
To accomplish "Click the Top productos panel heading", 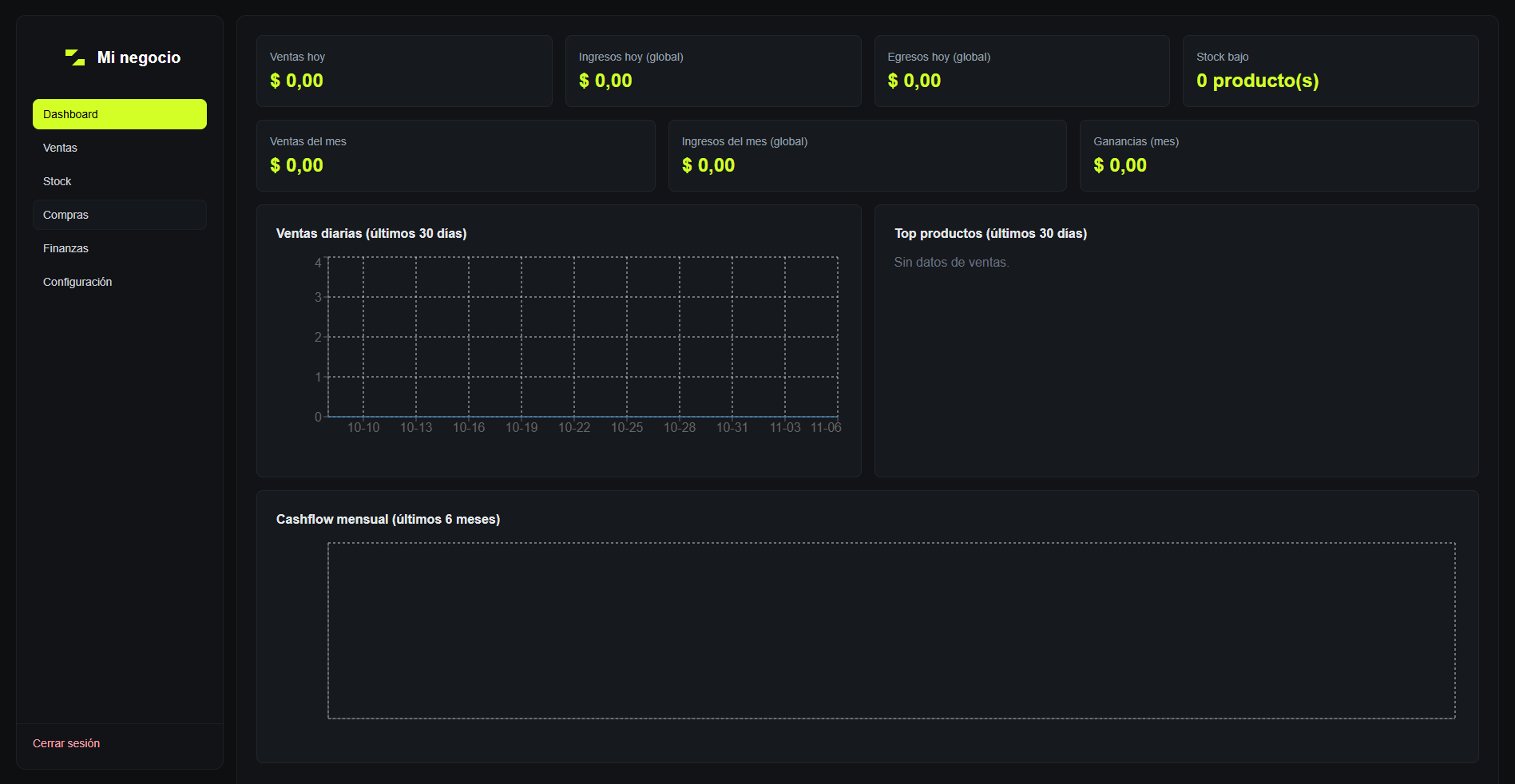I will 990,233.
